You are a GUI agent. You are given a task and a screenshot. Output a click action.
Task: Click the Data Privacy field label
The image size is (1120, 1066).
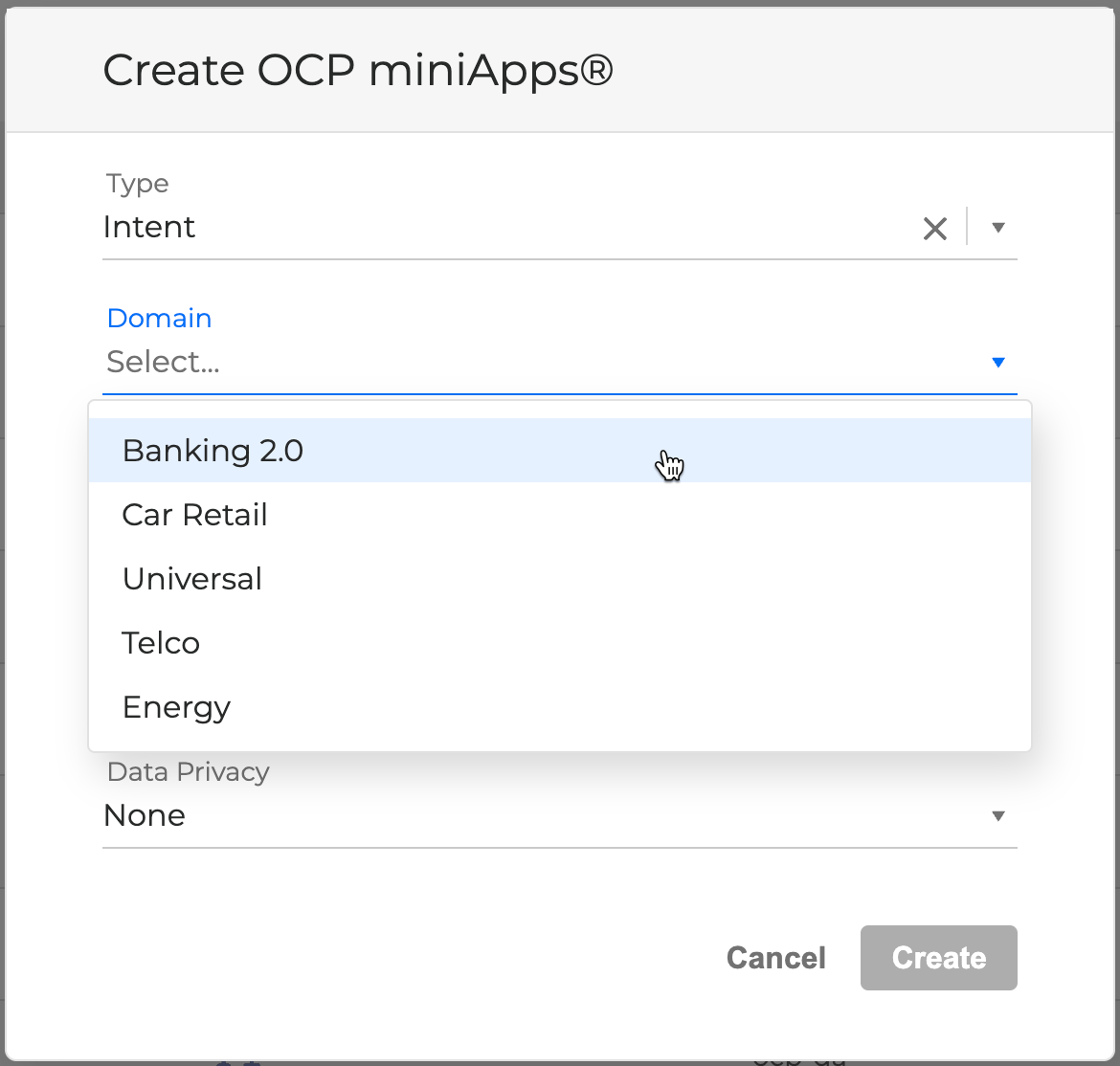click(x=188, y=772)
